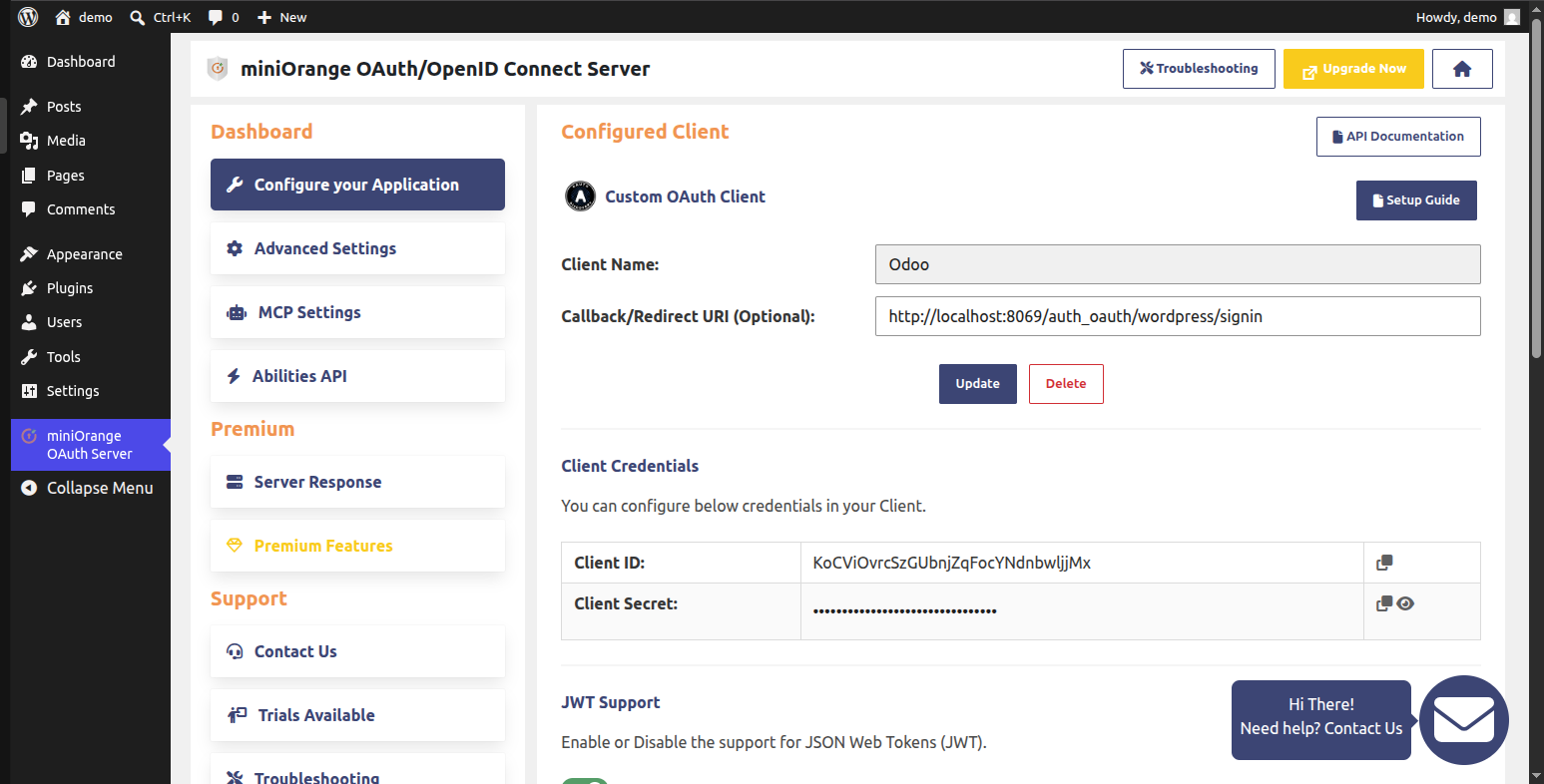Screen dimensions: 1544x784
Task: Copy the Client Secret to clipboard
Action: [1384, 603]
